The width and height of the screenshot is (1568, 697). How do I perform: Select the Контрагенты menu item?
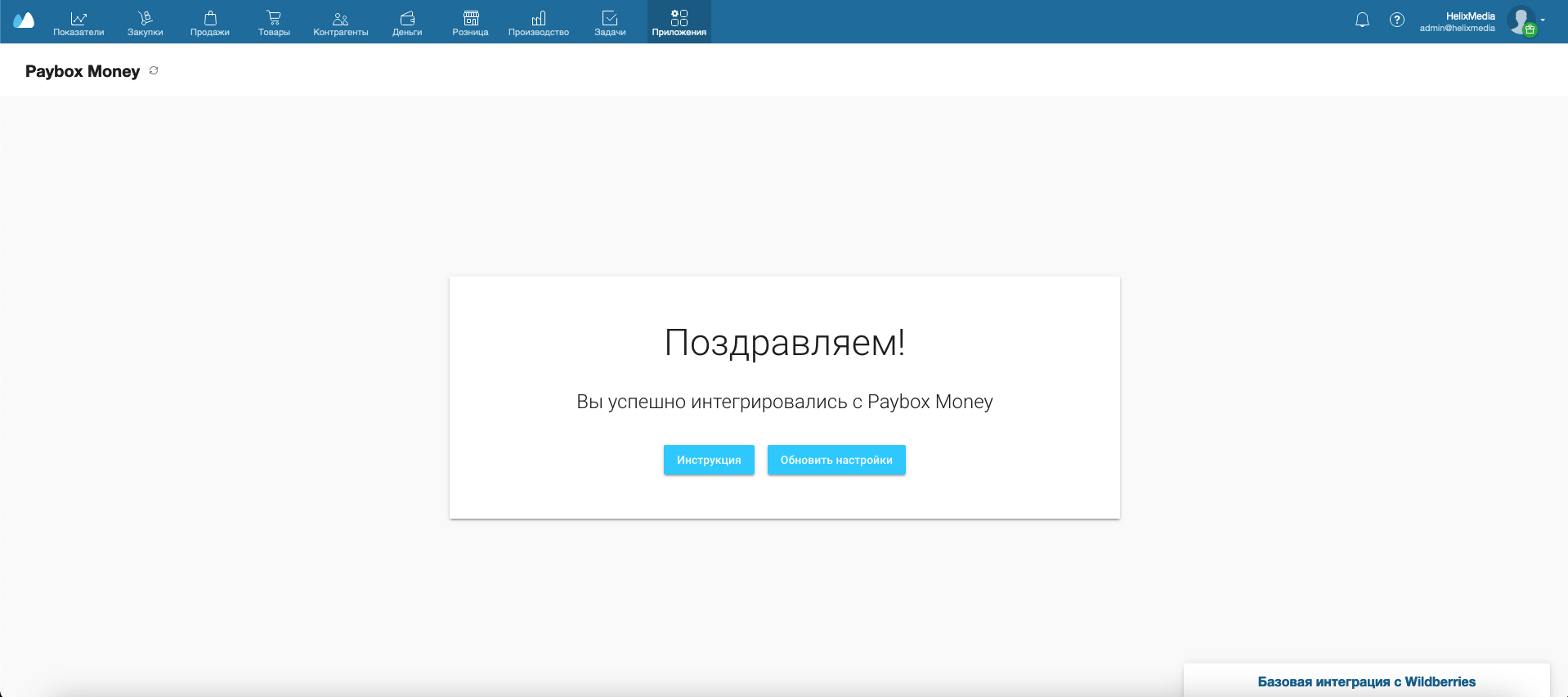341,22
